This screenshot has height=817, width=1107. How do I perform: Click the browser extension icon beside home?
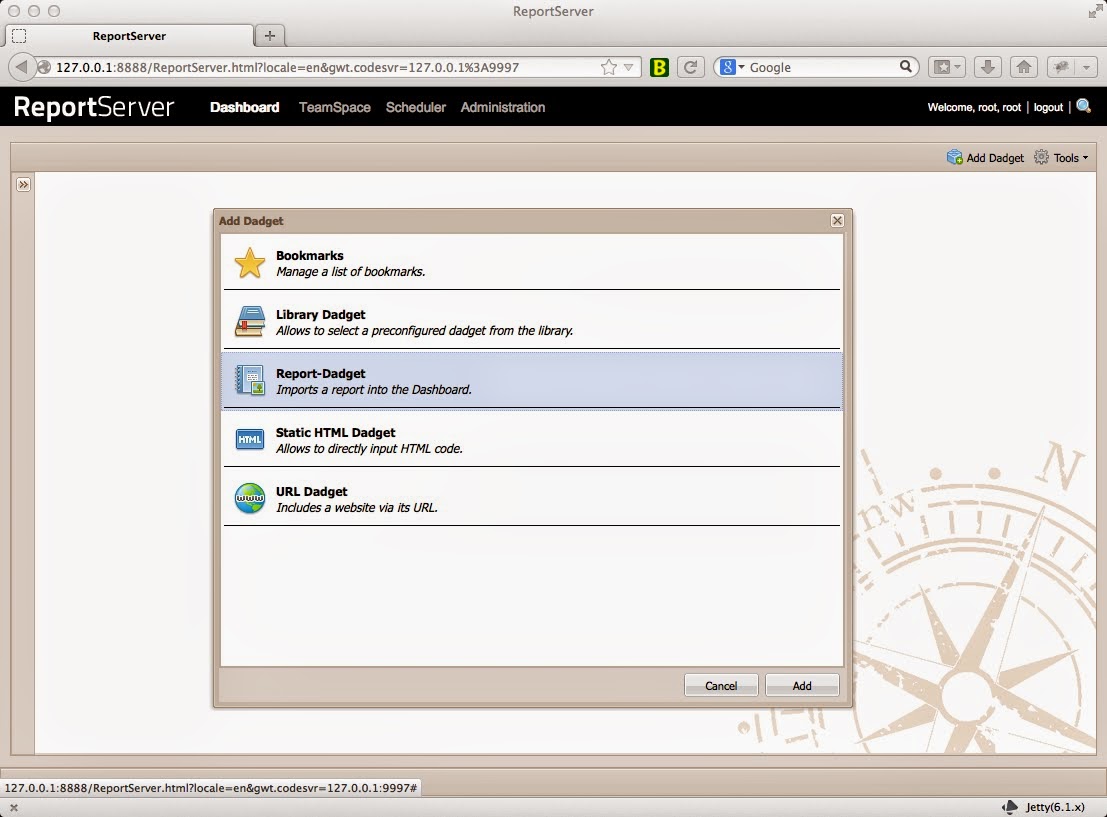1060,67
